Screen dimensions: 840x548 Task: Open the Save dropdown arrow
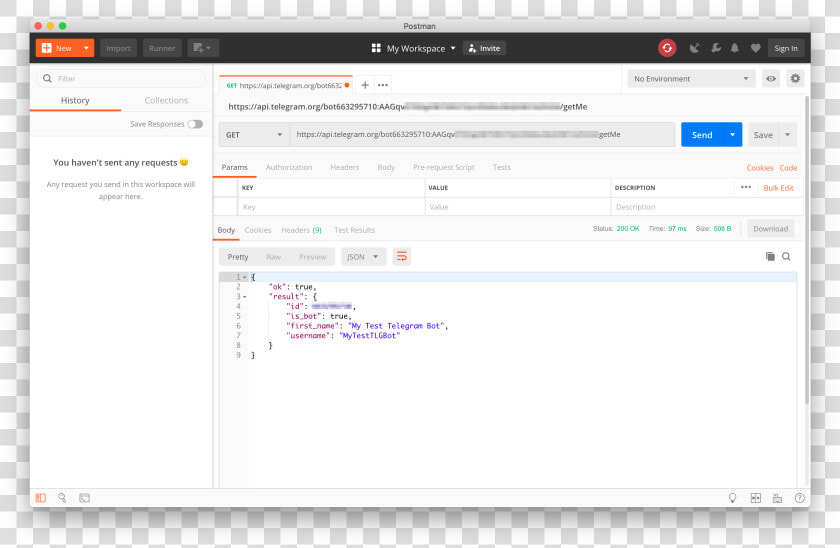click(788, 134)
